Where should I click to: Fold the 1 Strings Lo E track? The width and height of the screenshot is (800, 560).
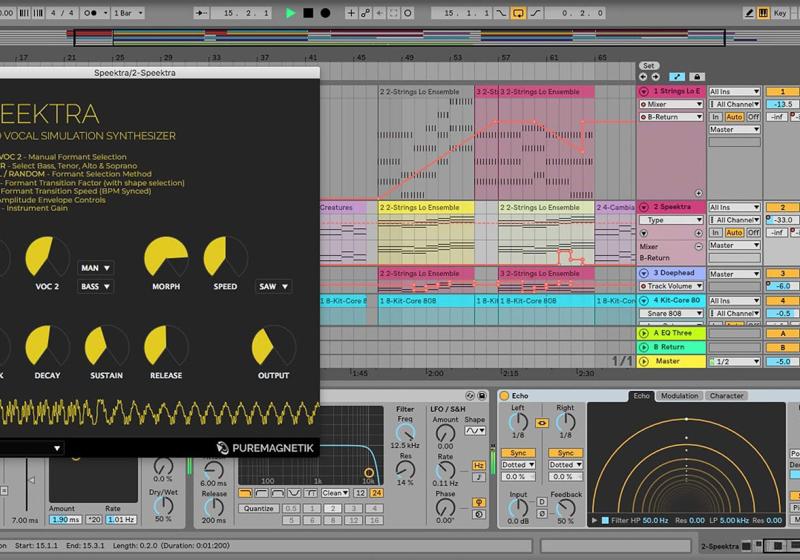coord(643,91)
